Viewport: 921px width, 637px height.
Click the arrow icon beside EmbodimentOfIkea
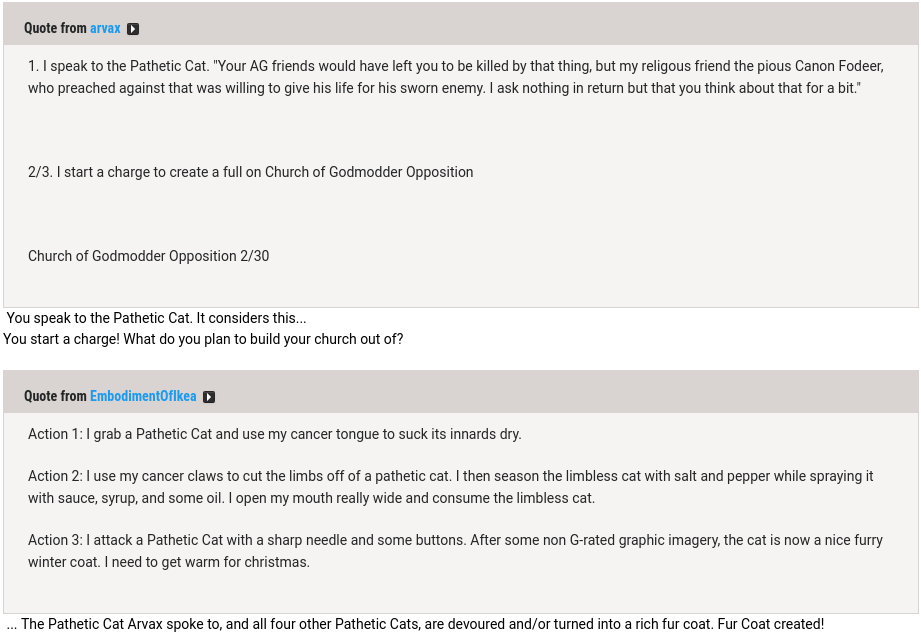[x=209, y=397]
